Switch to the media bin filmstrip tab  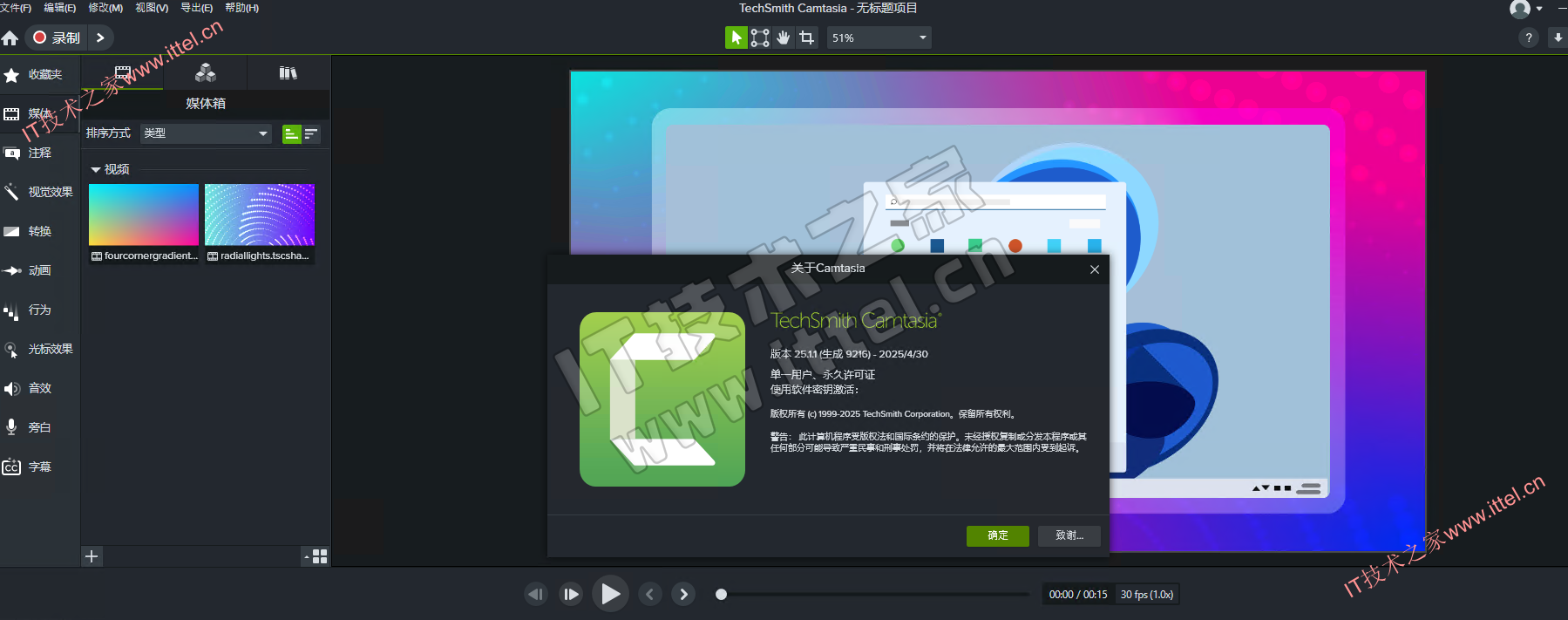(x=122, y=73)
